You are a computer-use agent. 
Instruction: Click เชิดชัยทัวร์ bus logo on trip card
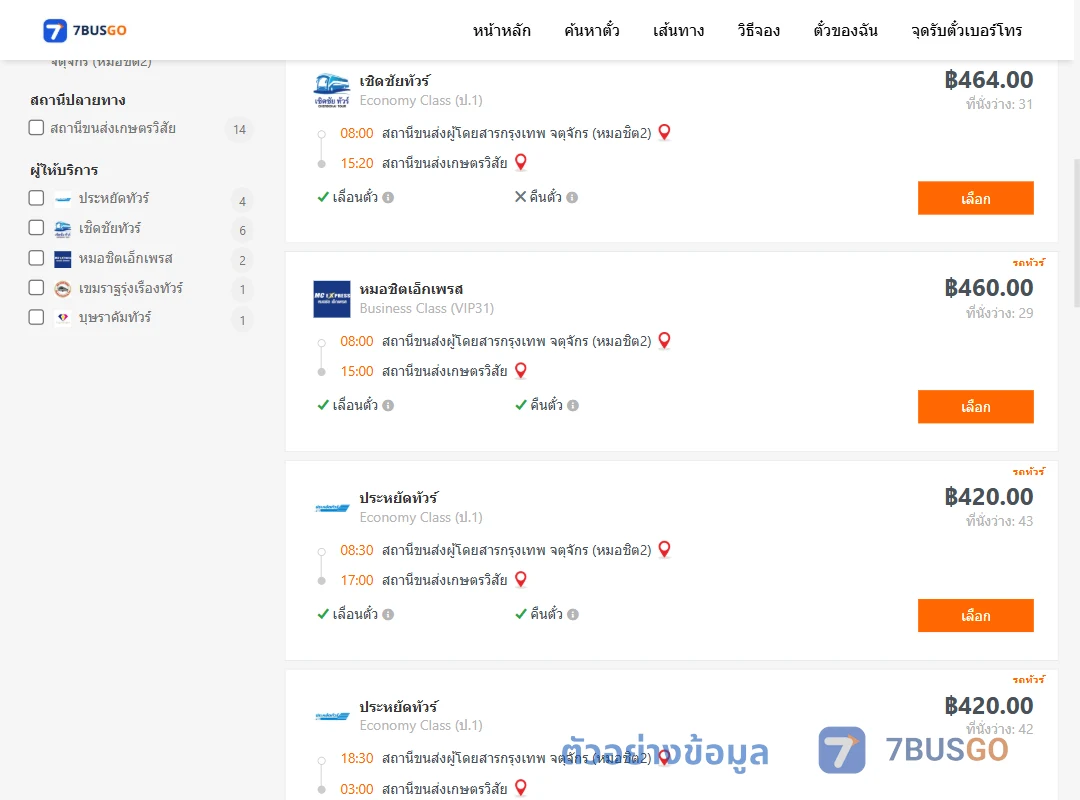(332, 90)
